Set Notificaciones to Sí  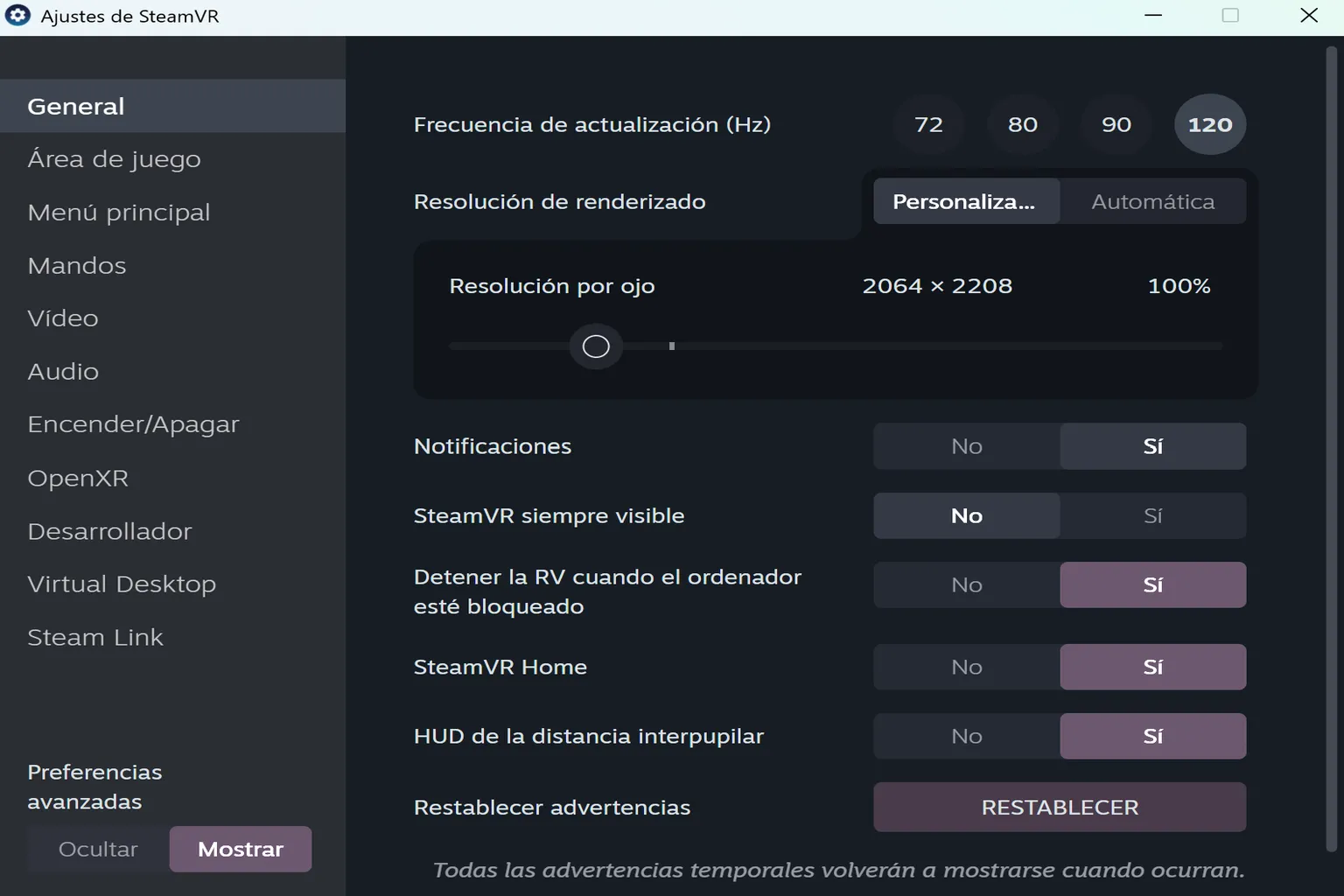coord(1153,446)
